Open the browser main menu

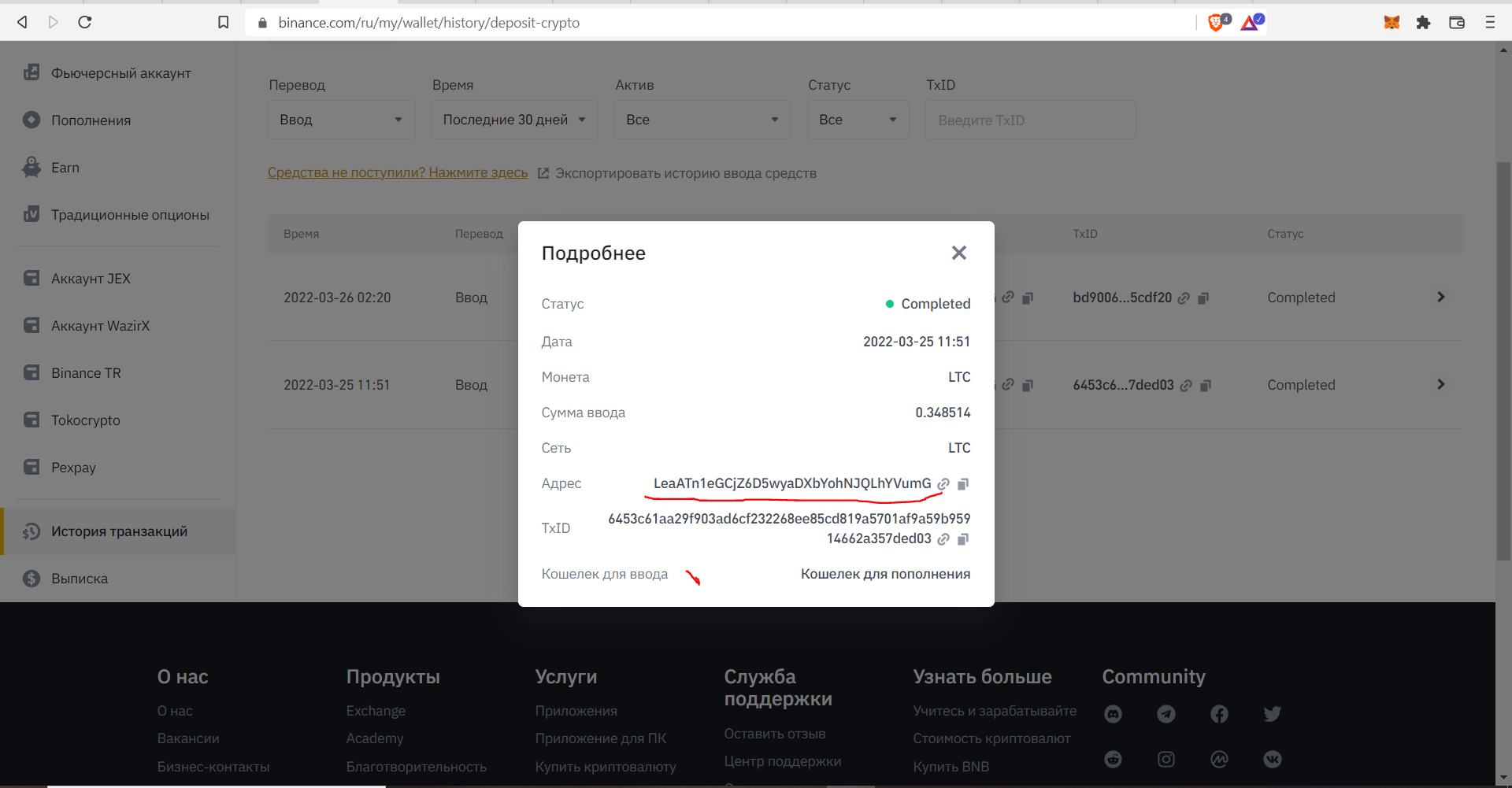coord(1490,22)
